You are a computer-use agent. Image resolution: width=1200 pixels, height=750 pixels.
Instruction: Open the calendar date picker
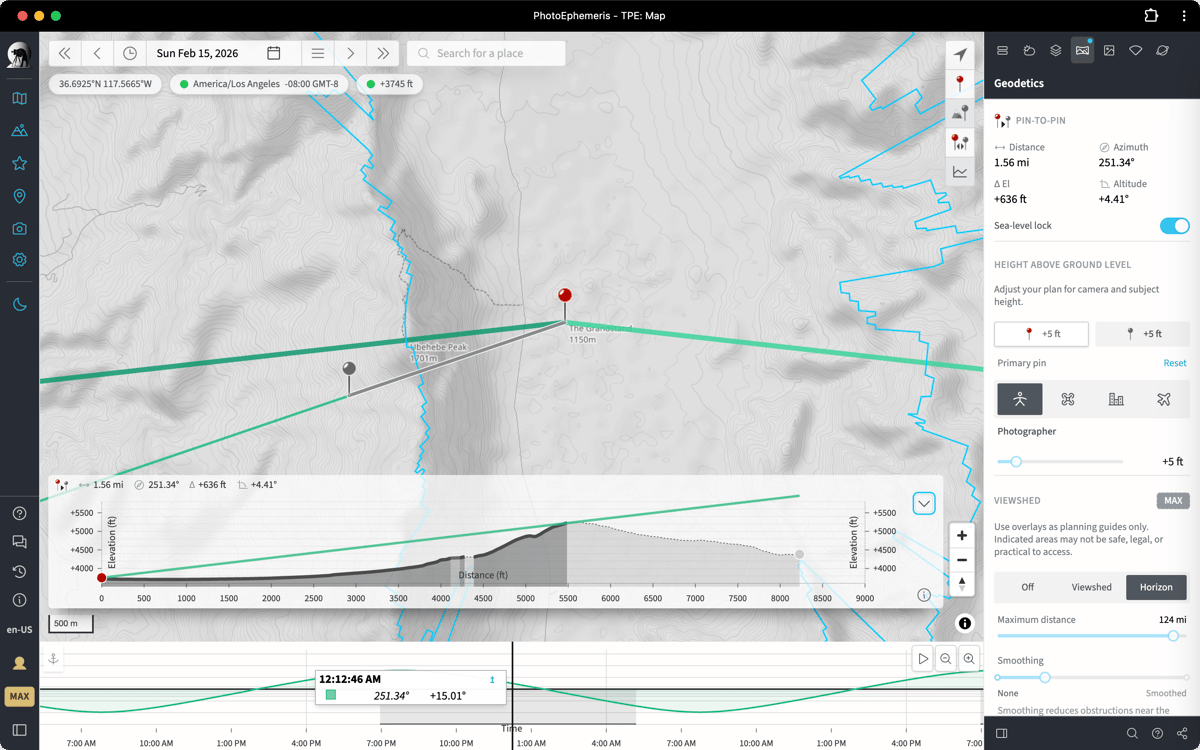(x=273, y=53)
